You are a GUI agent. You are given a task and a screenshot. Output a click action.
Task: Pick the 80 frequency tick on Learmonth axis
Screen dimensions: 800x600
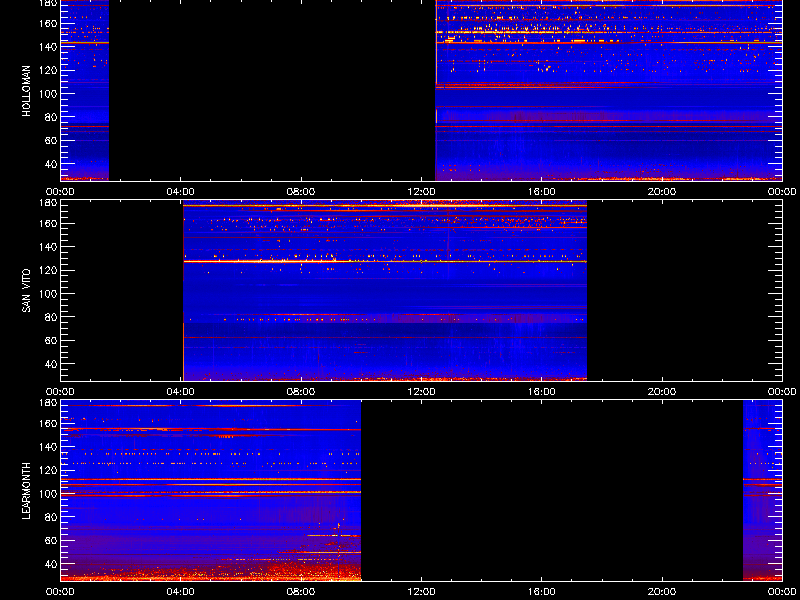[x=52, y=517]
